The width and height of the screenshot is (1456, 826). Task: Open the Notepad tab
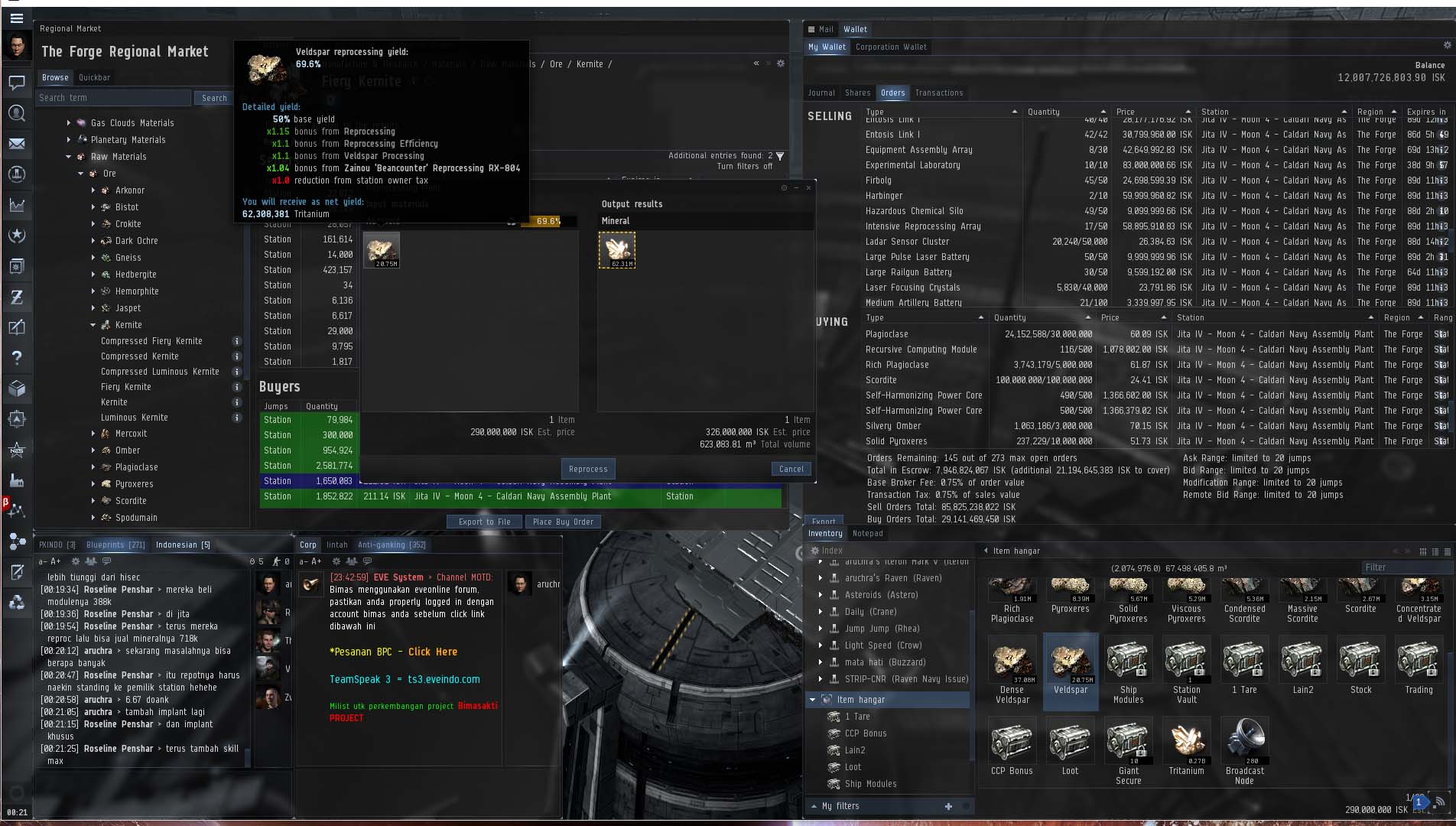pyautogui.click(x=867, y=534)
